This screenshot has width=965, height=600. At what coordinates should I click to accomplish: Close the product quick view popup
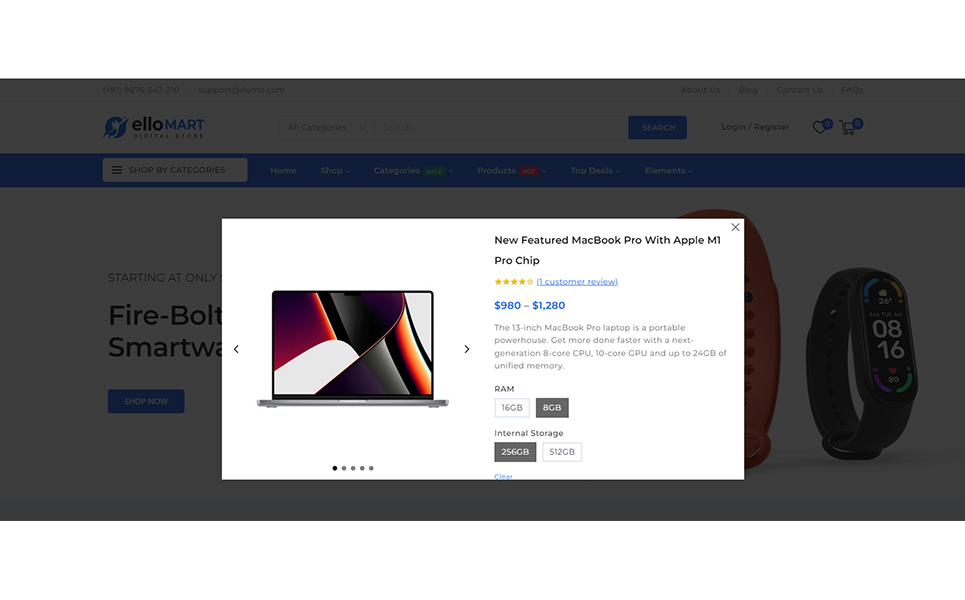[735, 227]
